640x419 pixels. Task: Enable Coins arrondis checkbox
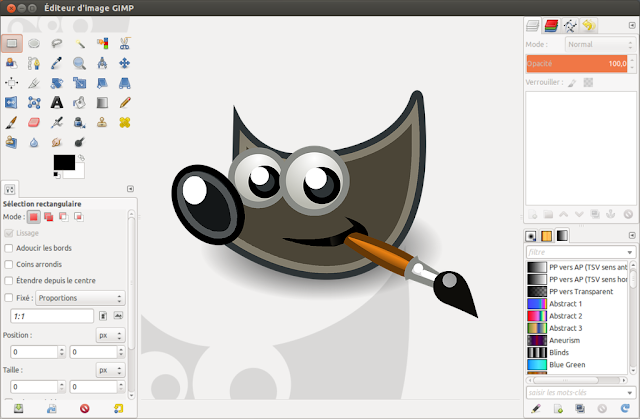9,264
